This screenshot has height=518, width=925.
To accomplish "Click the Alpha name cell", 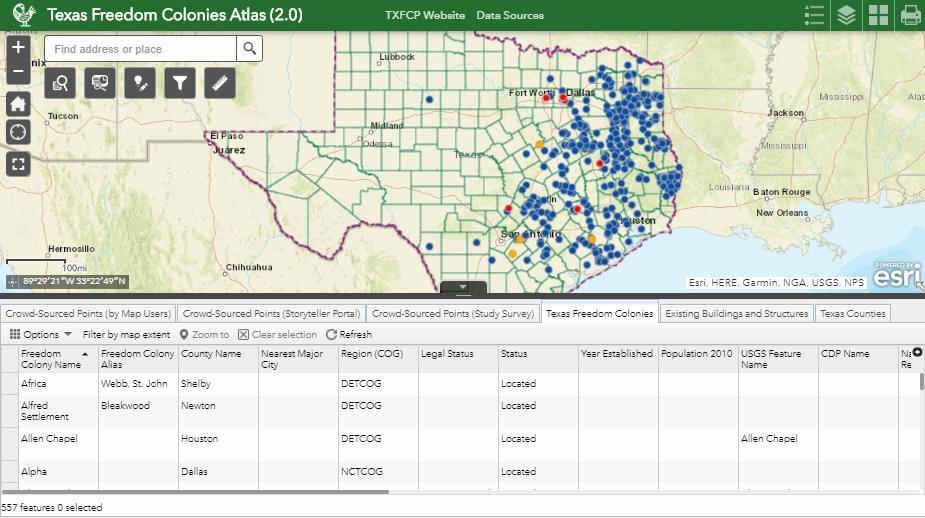I will 58,472.
